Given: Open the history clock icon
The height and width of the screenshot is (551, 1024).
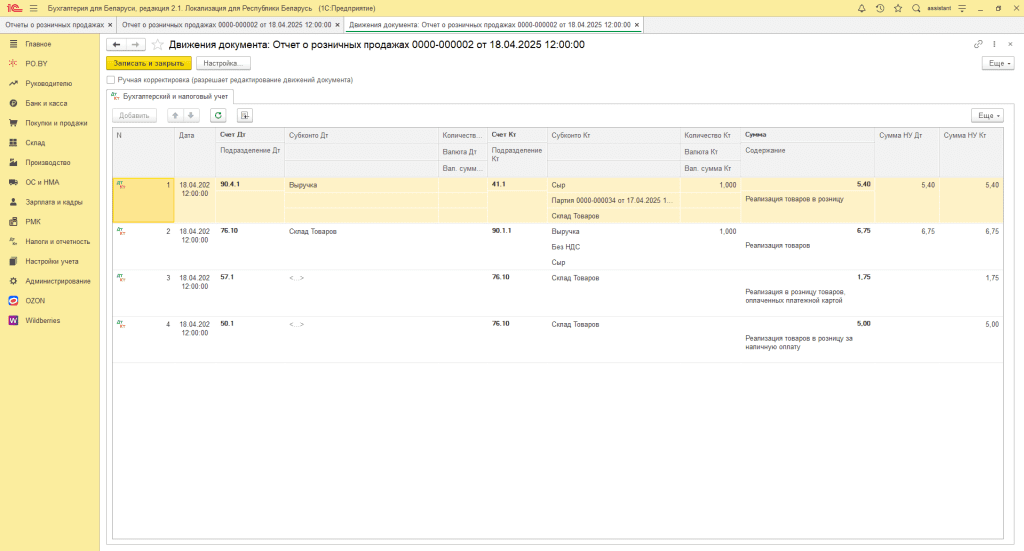Looking at the screenshot, I should click(879, 8).
